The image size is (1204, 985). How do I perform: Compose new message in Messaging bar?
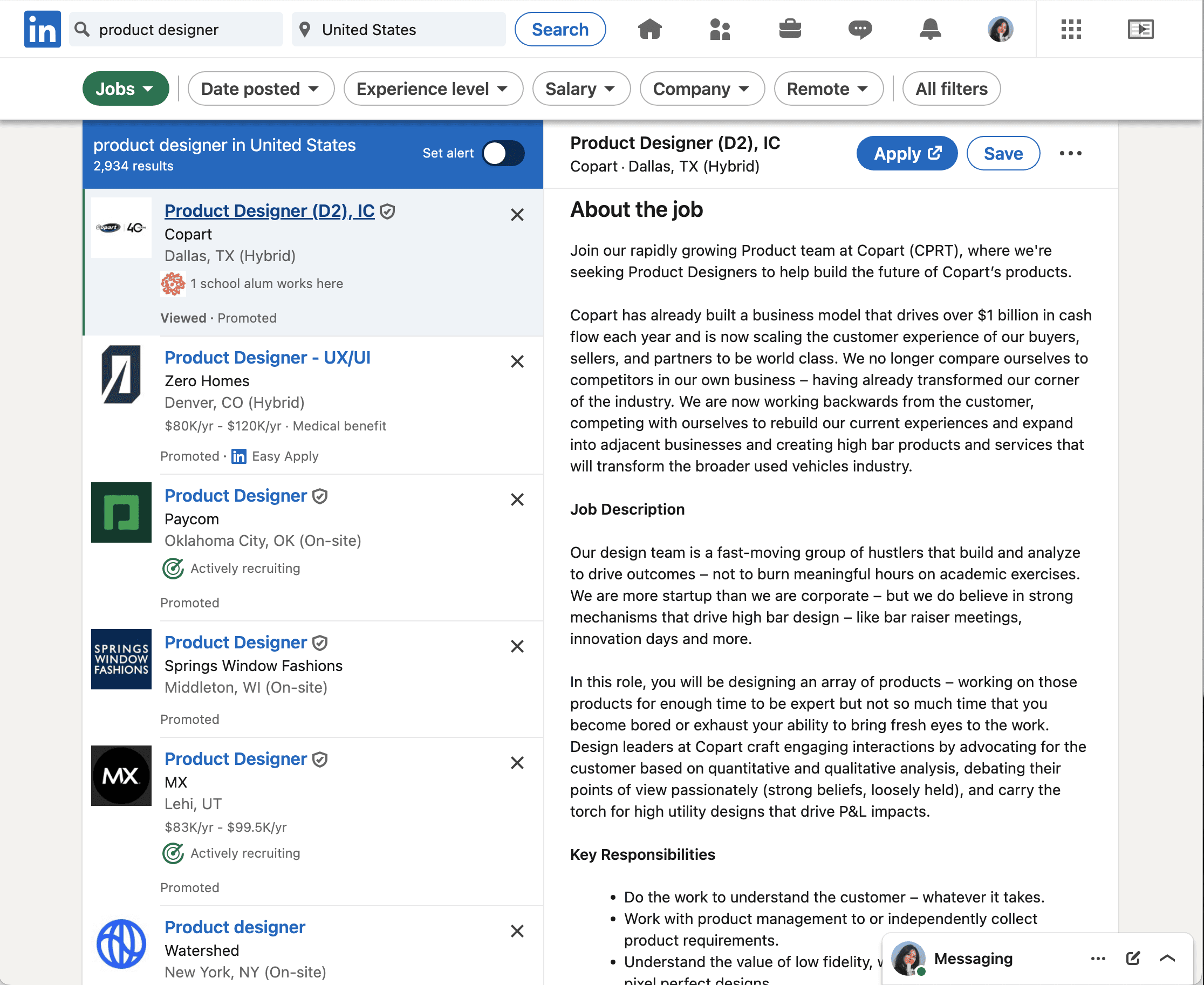[1132, 959]
